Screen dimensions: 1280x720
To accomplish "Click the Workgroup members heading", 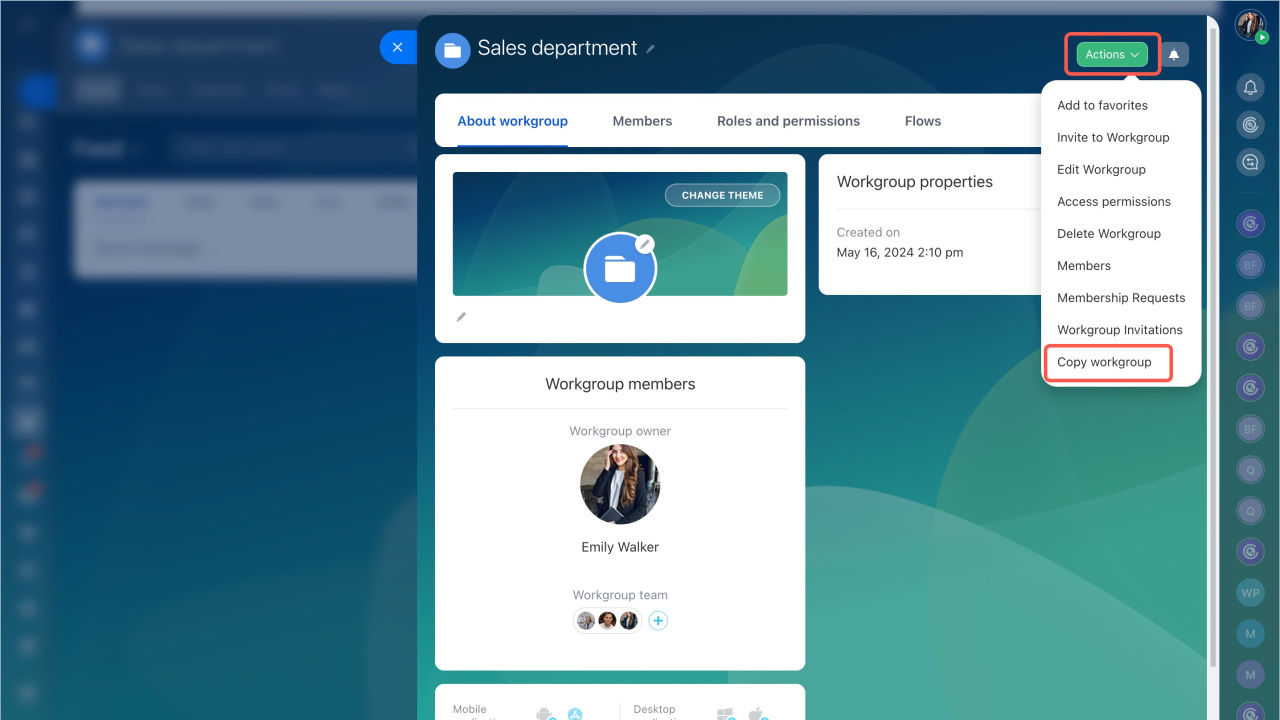I will [620, 384].
